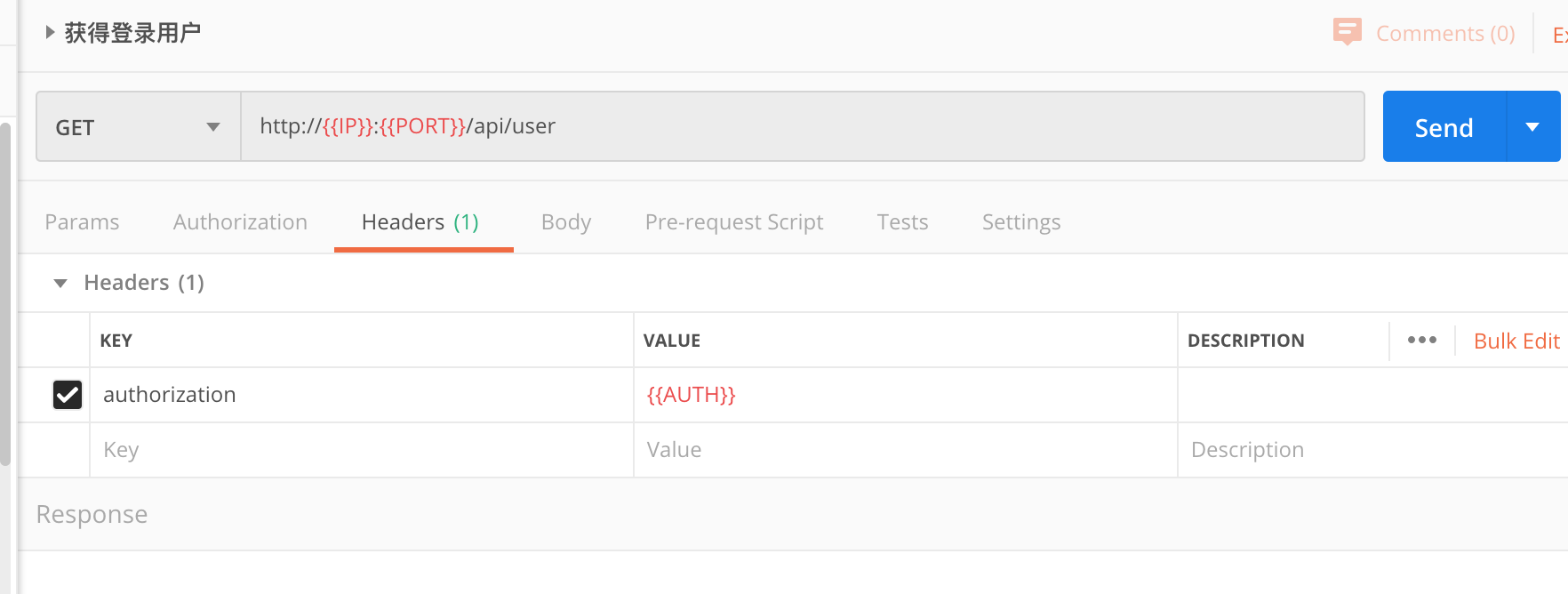Send the request with Send button
This screenshot has height=594, width=1568.
[x=1444, y=127]
